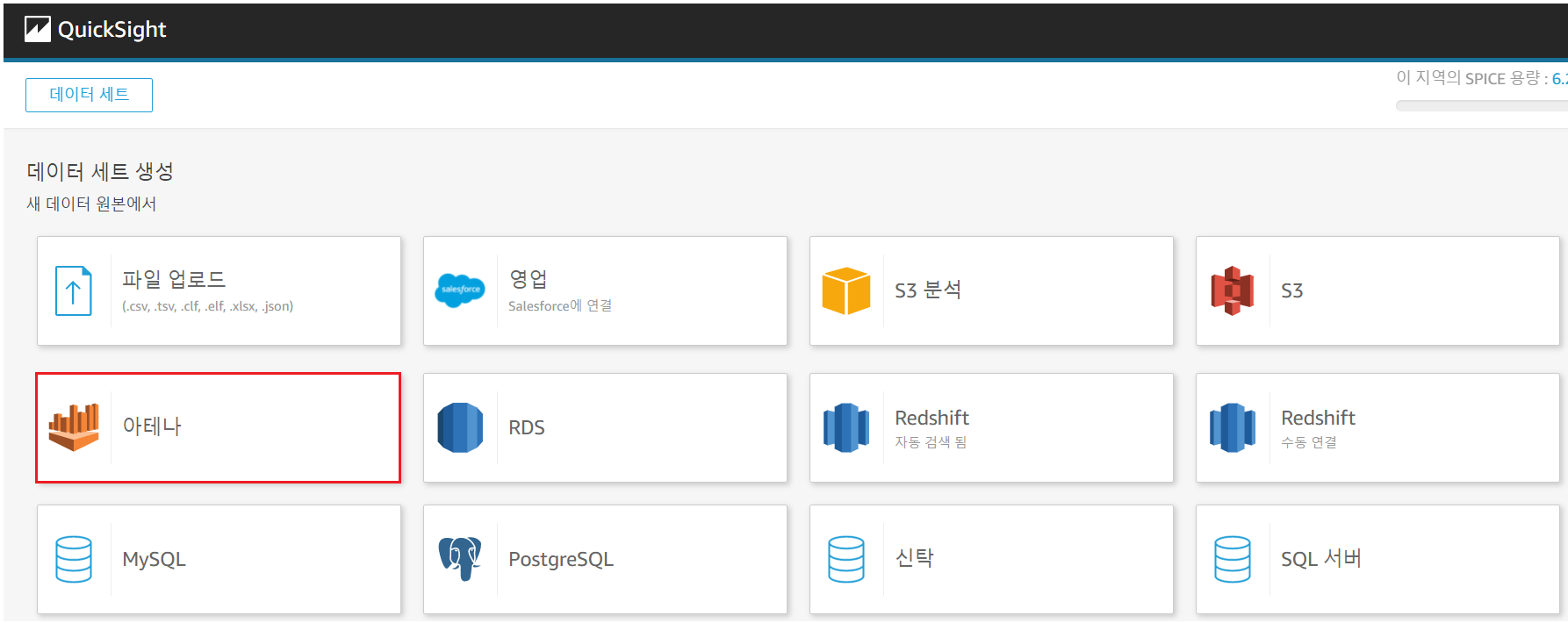This screenshot has height=623, width=1568.
Task: Select the SQL 서버 source label
Action: tap(1320, 559)
